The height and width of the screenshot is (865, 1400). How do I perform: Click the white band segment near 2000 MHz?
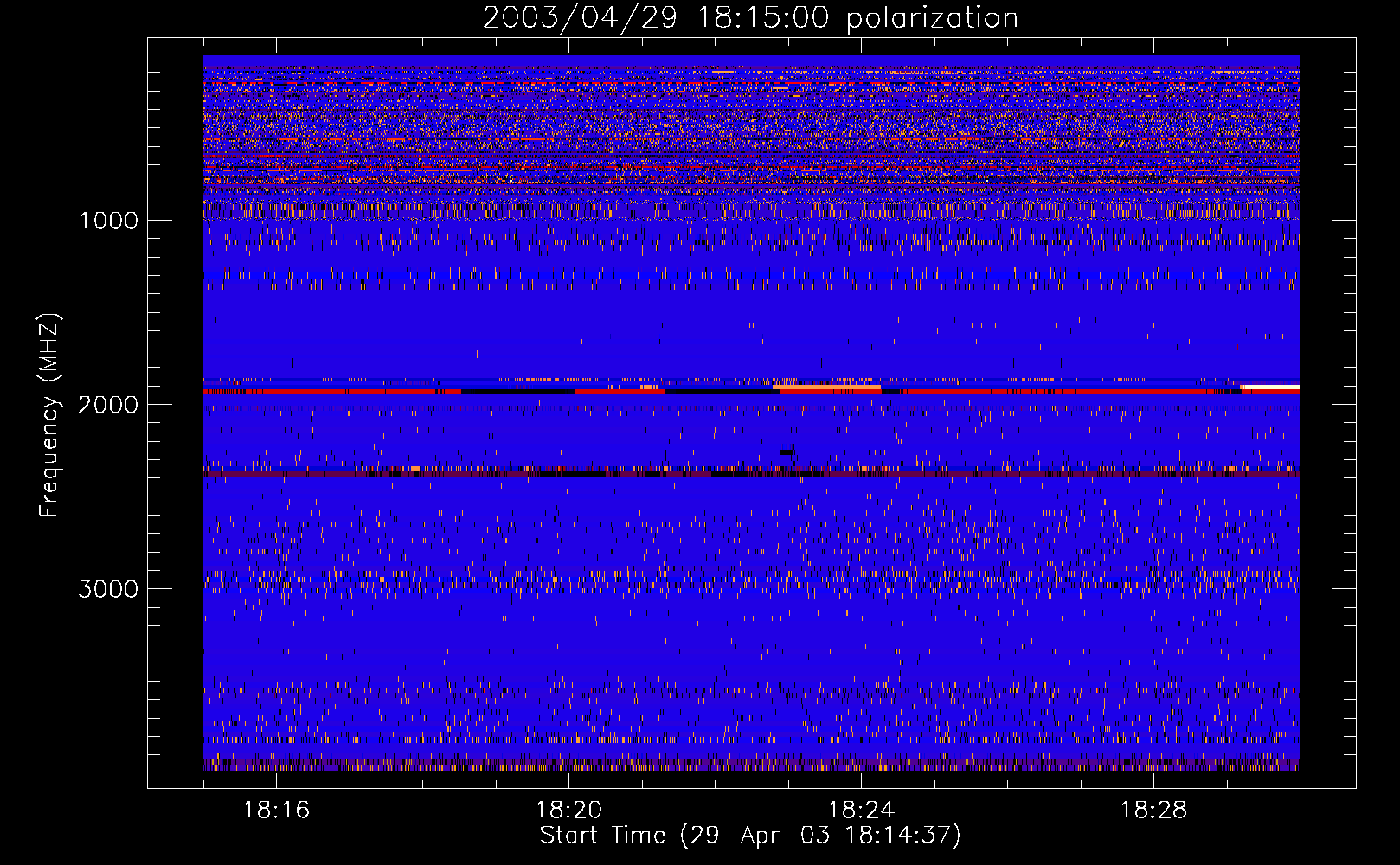(1270, 388)
